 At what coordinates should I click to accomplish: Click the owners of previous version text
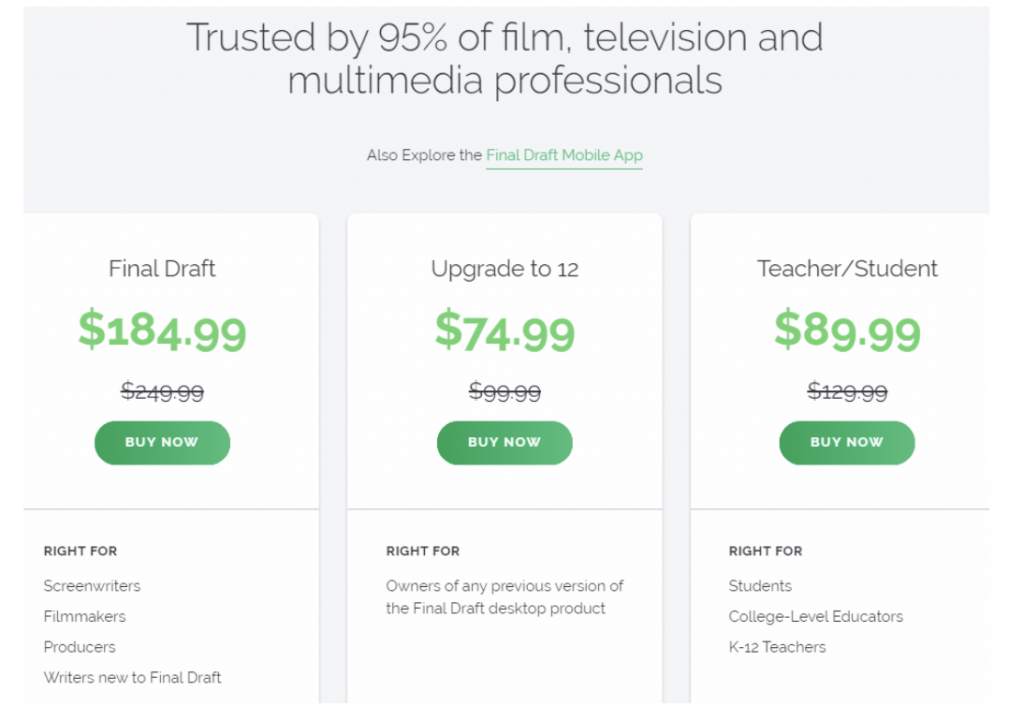[504, 597]
